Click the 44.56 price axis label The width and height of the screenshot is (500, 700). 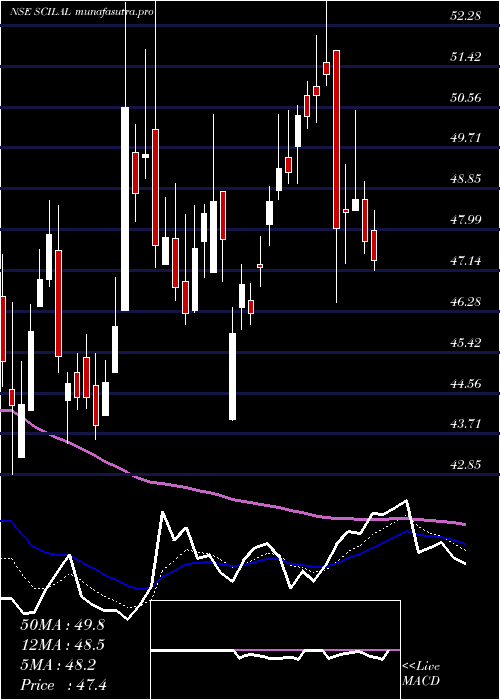coord(466,384)
